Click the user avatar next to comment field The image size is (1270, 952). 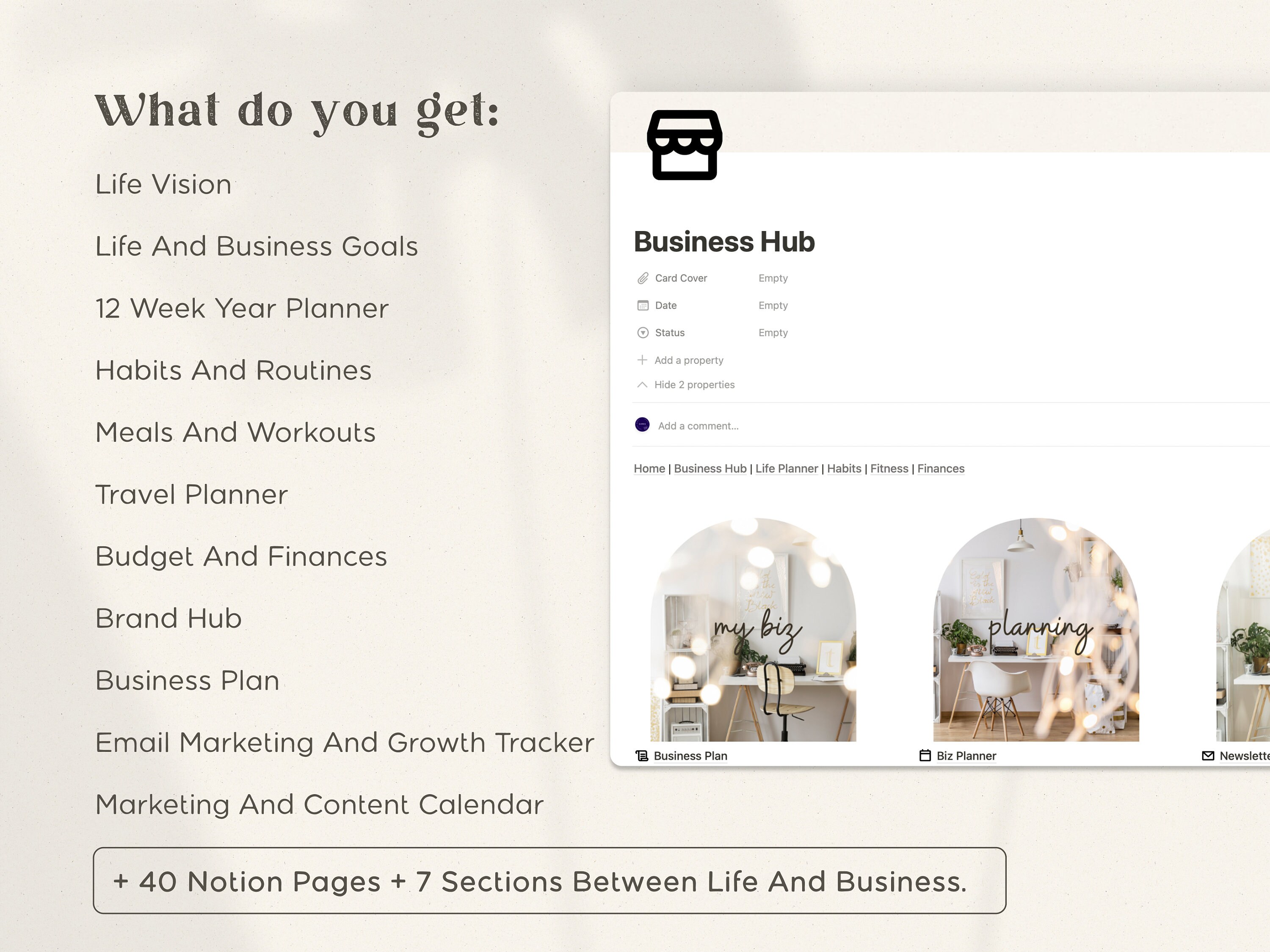(642, 425)
